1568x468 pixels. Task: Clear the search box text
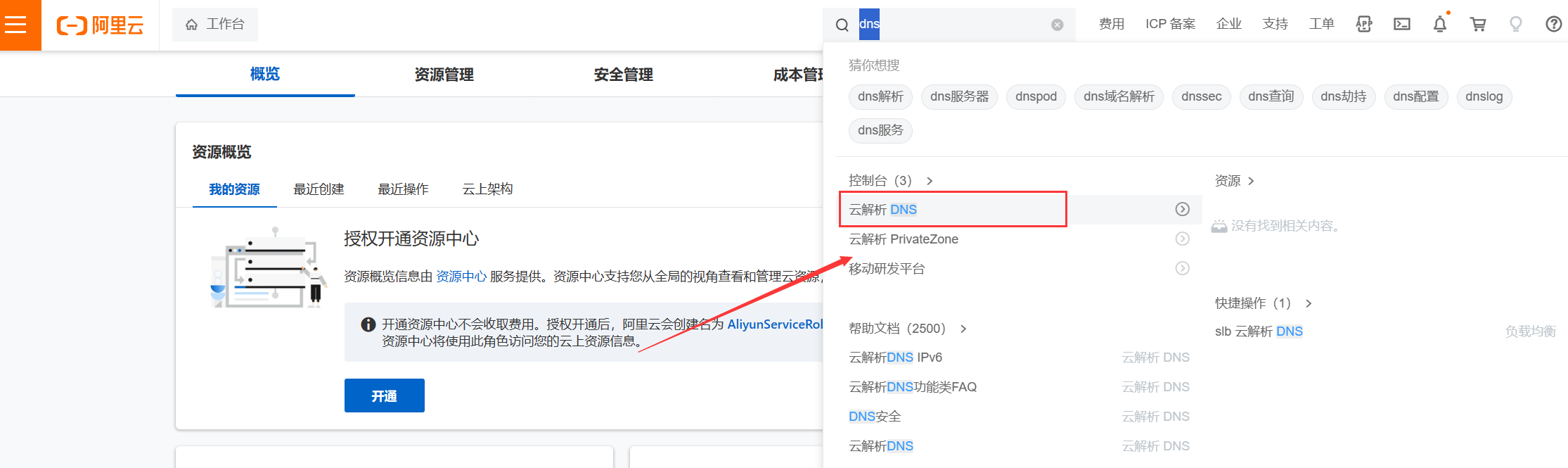point(1057,25)
